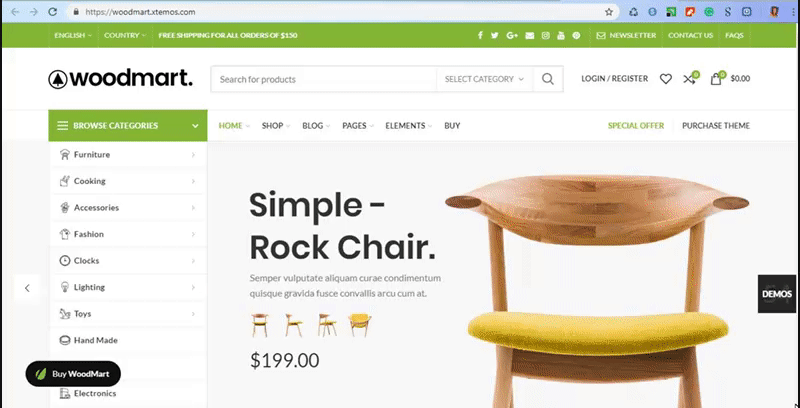Click the Login / Register link
This screenshot has height=408, width=800.
(x=615, y=79)
